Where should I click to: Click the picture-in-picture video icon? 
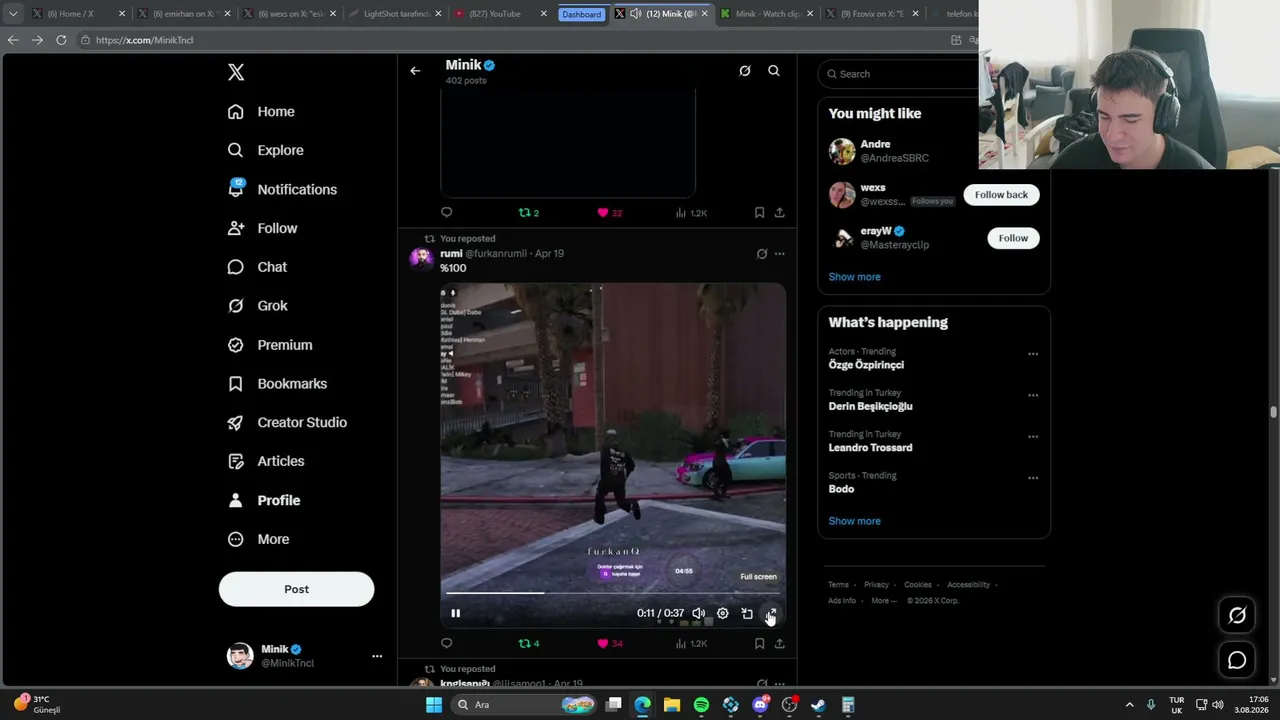[747, 614]
